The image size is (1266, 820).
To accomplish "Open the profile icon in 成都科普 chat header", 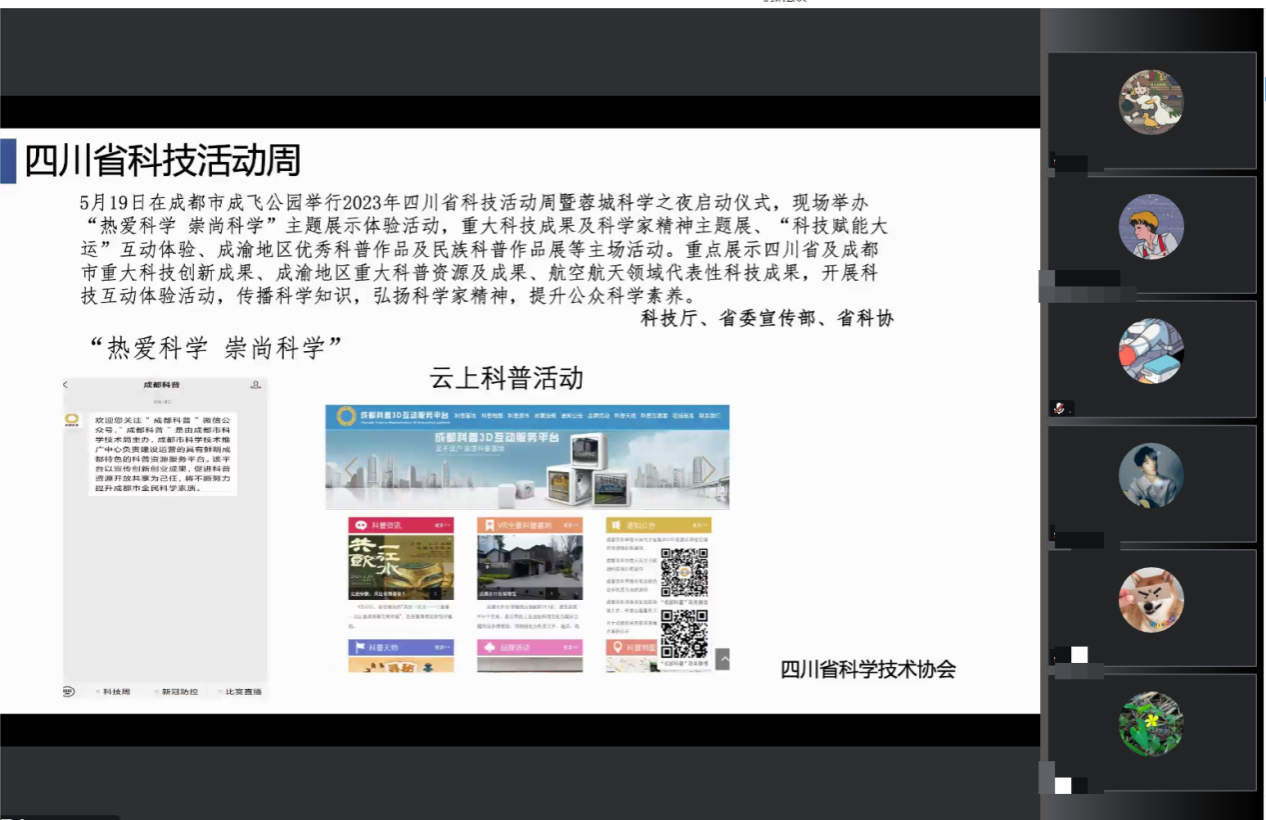I will point(256,385).
